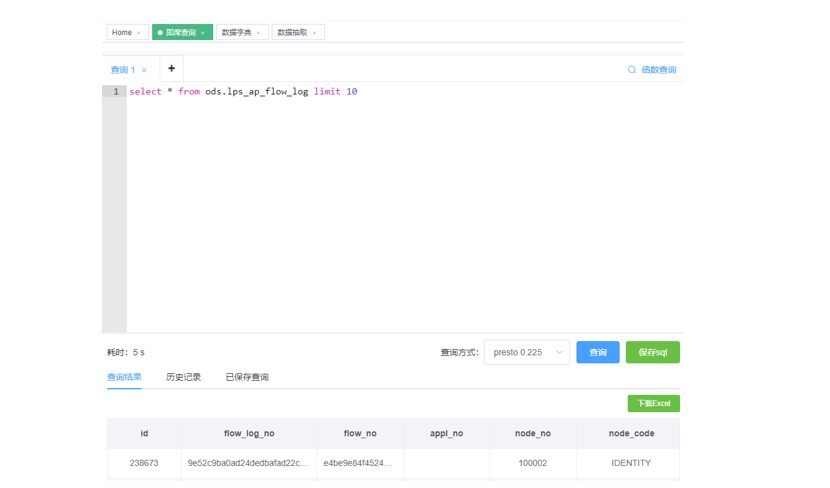Viewport: 830px width, 488px height.
Task: Select cell with id 238673
Action: 144,463
